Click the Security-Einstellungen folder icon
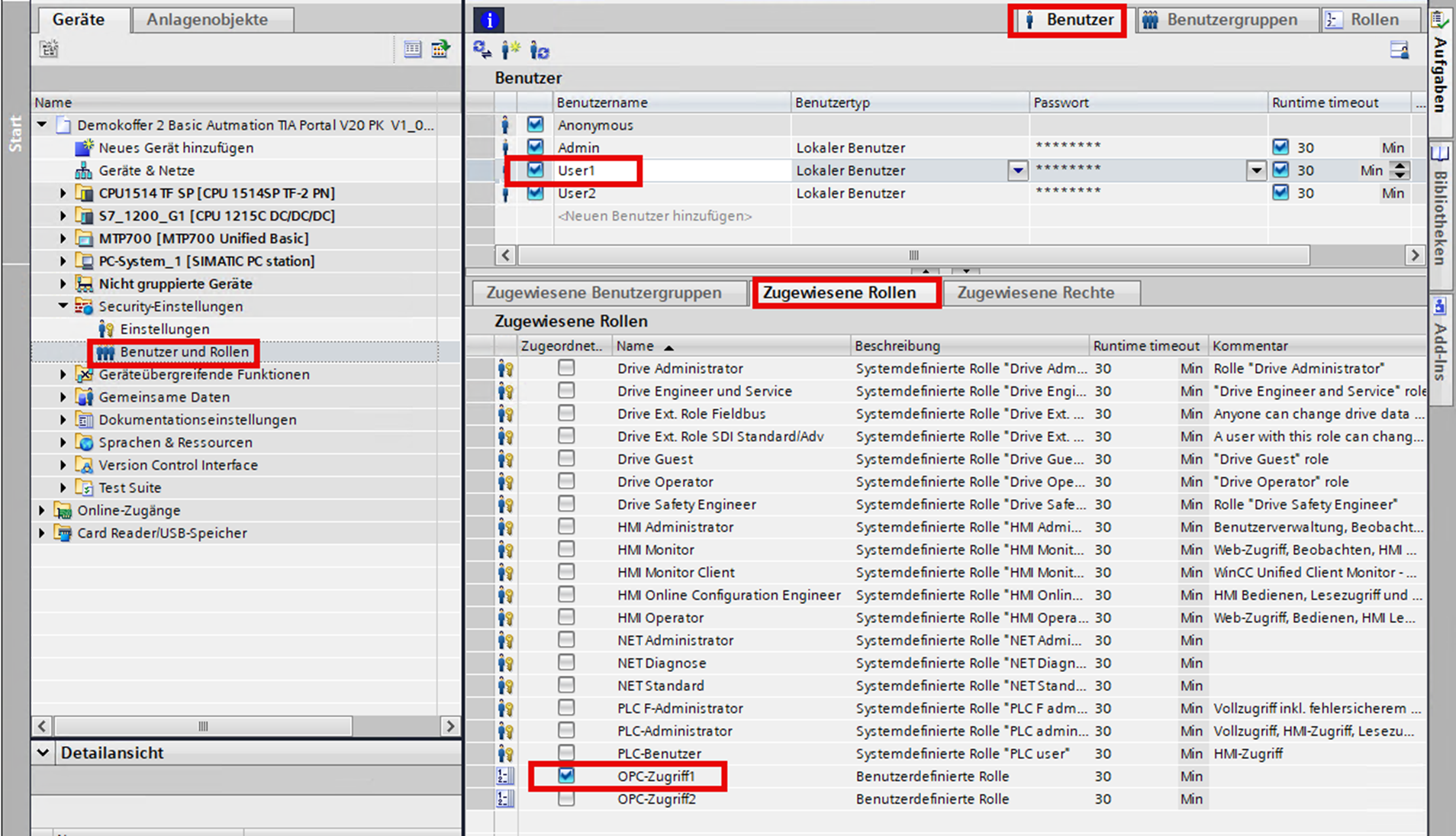 tap(84, 306)
